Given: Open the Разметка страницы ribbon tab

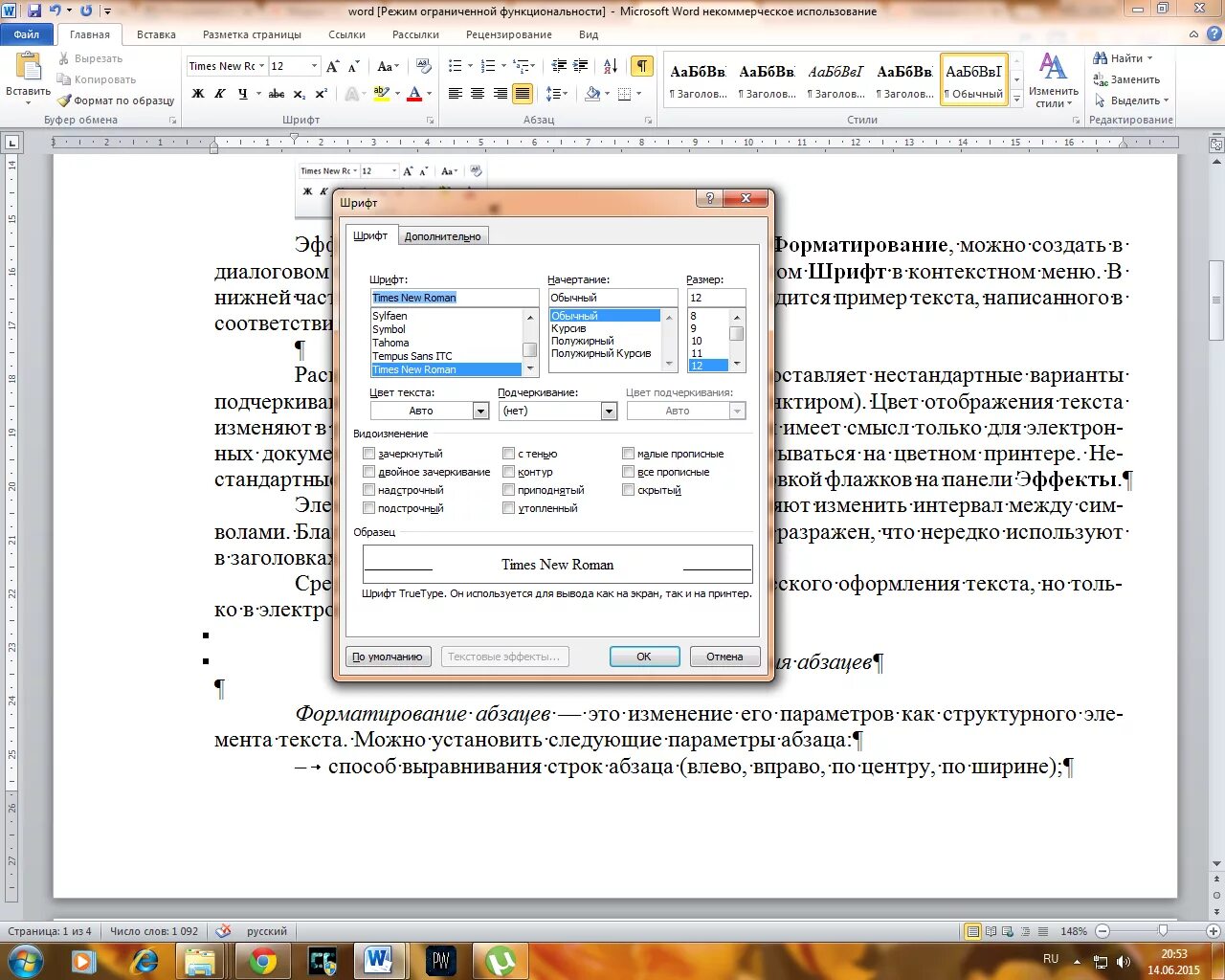Looking at the screenshot, I should point(252,34).
